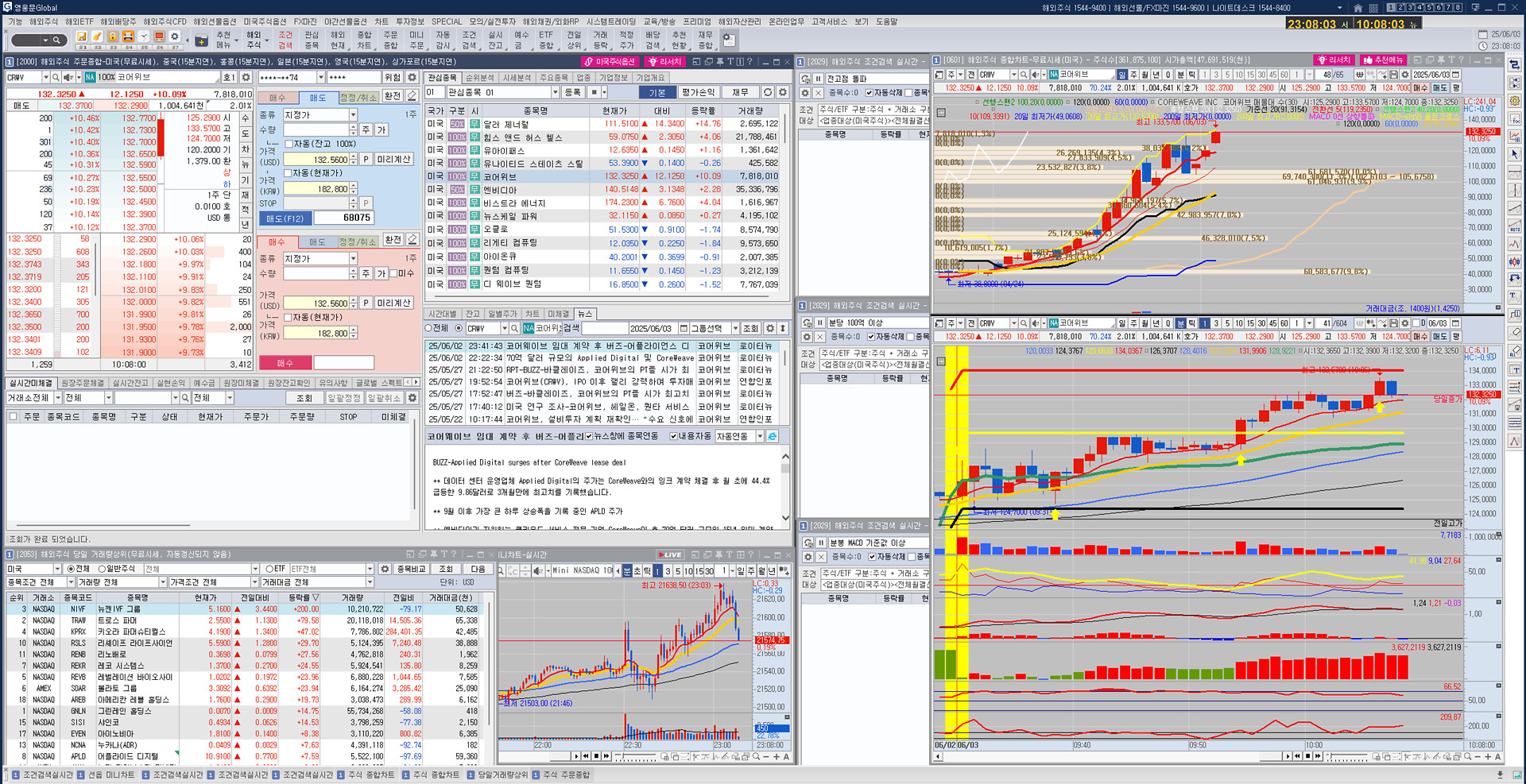Expand the 지정가 order type dropdown in sell panel

pos(353,115)
